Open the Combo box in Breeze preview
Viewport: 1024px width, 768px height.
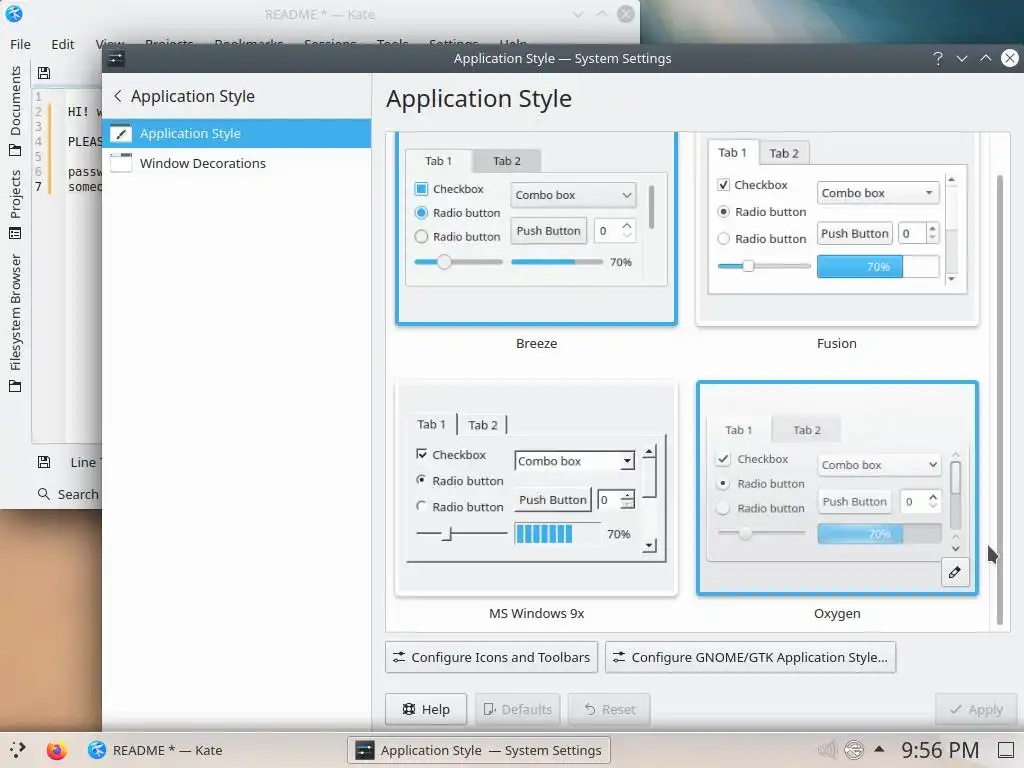573,195
